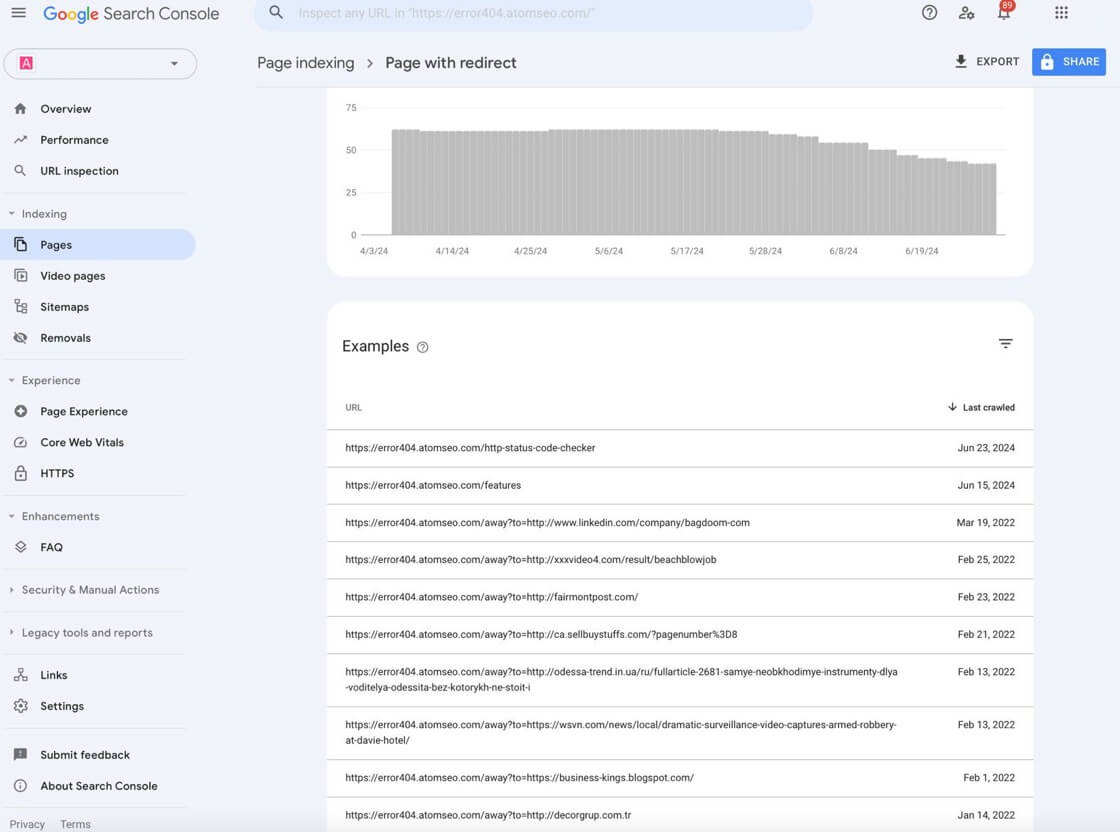The width and height of the screenshot is (1120, 832).
Task: Open the Google apps grid
Action: pos(1061,13)
